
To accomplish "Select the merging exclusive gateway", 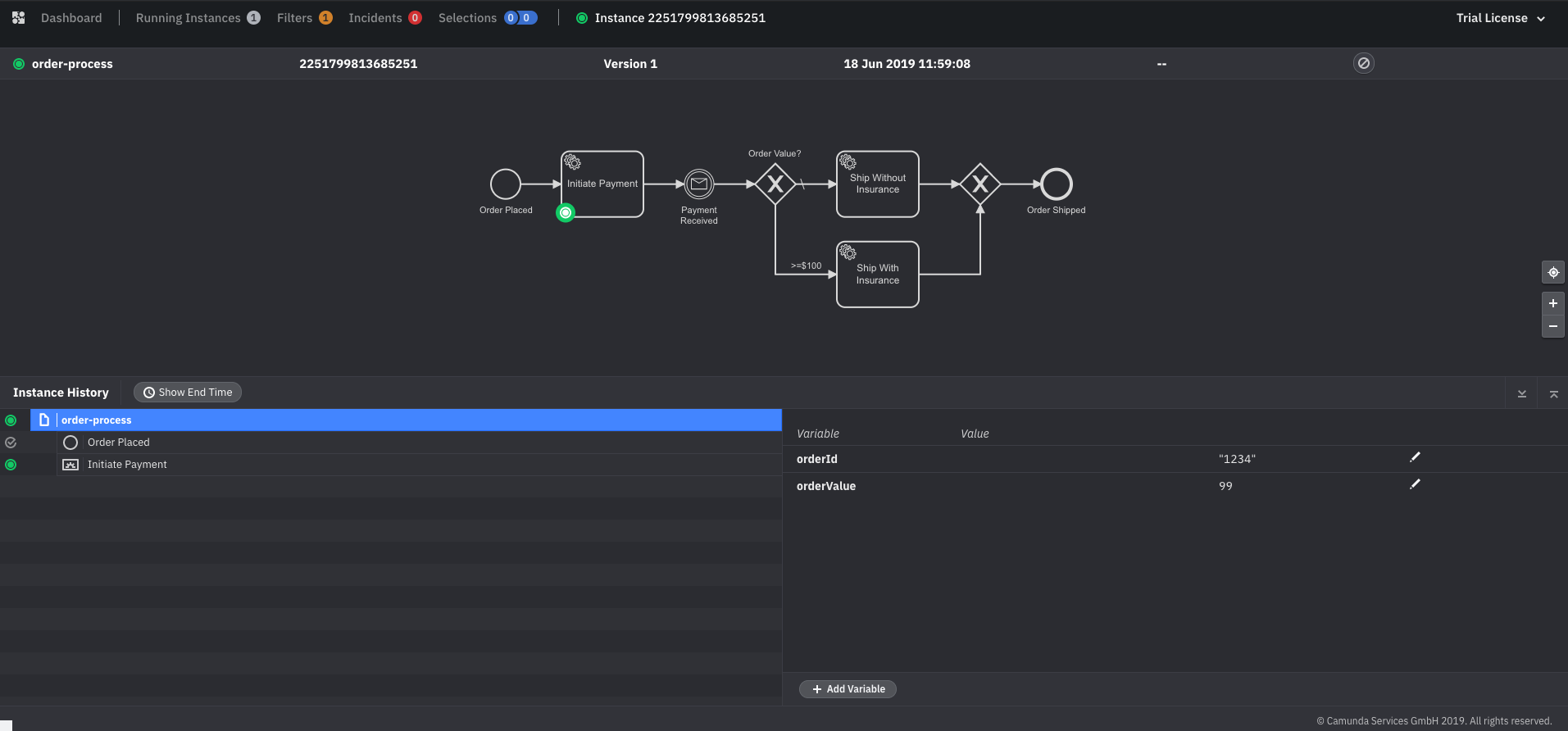I will click(x=980, y=184).
